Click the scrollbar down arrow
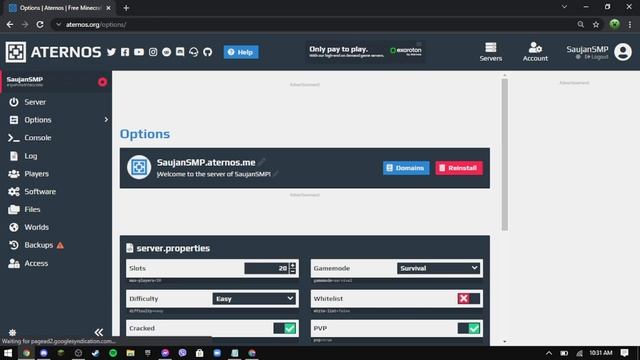The image size is (640, 360). (x=505, y=341)
